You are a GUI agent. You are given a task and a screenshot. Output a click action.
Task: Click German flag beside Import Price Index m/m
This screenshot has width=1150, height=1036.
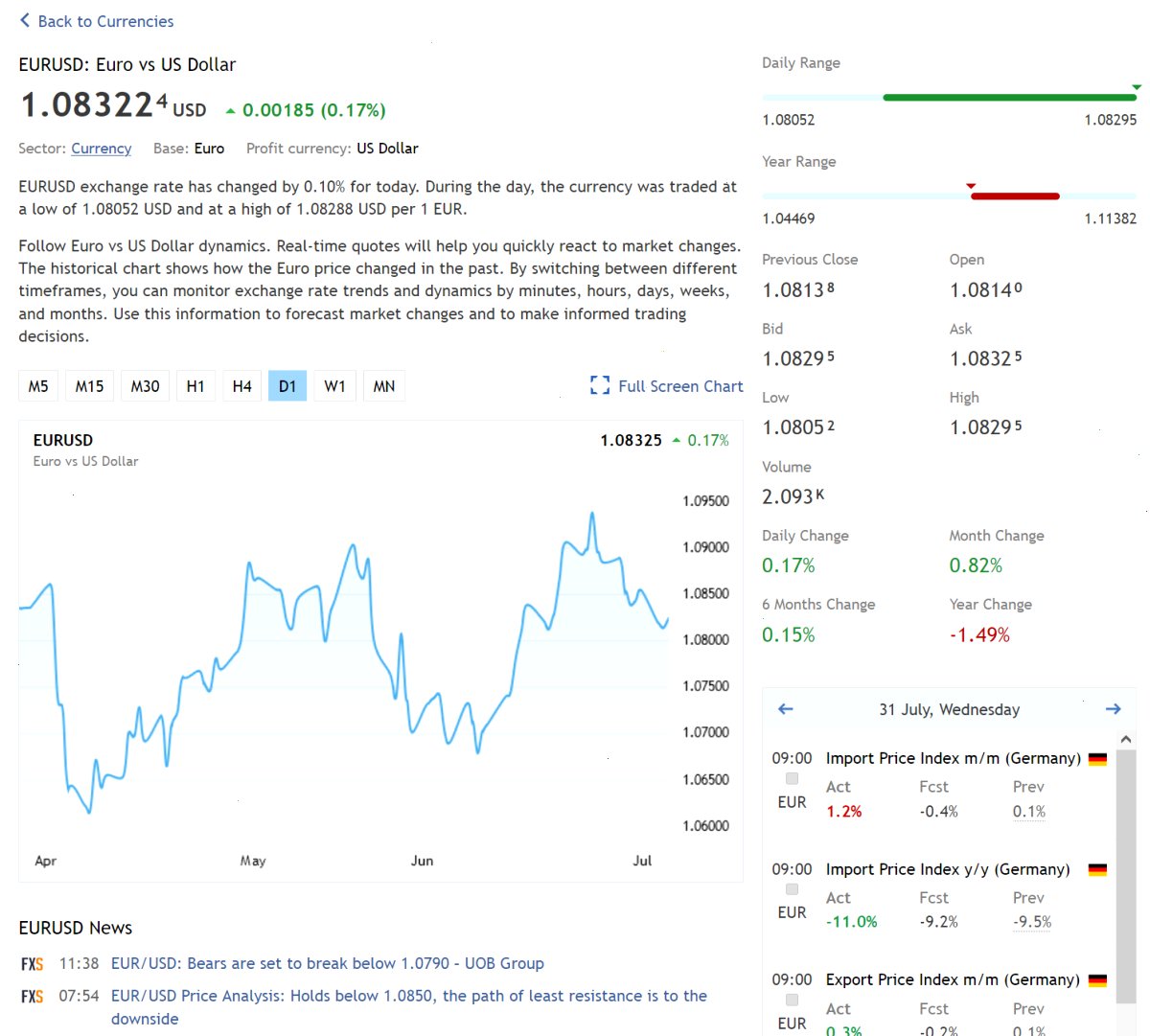click(1098, 759)
